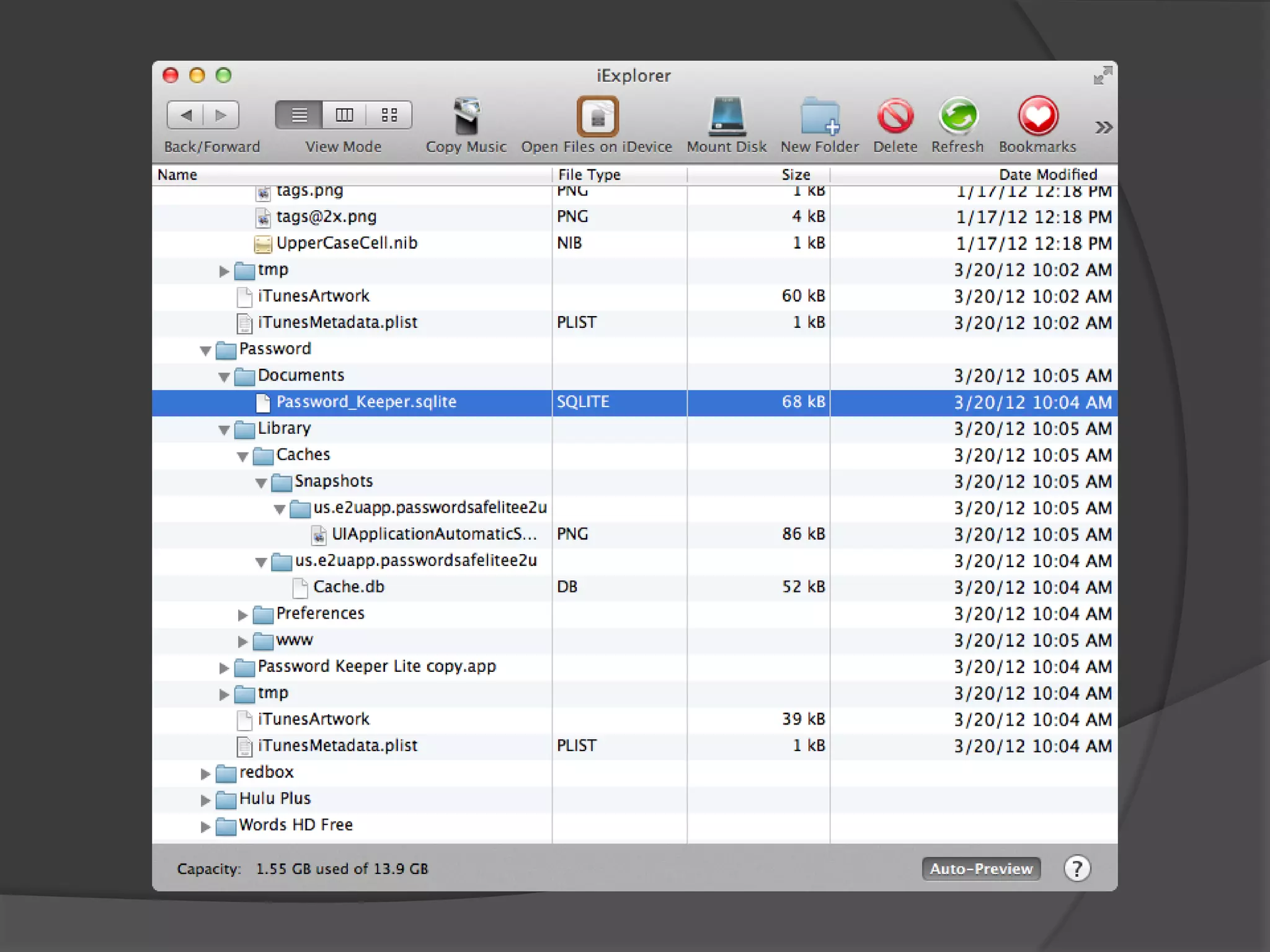Toggle the Auto-Preview button

(x=980, y=868)
